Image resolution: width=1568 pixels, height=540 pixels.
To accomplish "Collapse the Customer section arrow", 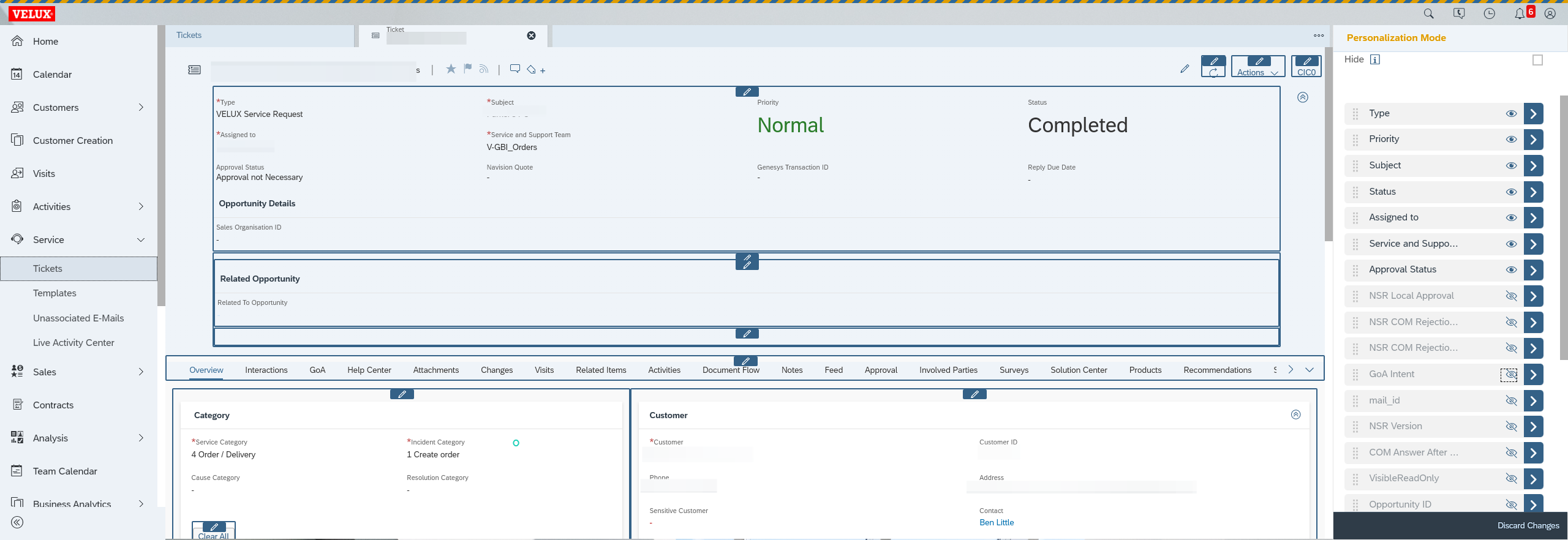I will click(1295, 414).
